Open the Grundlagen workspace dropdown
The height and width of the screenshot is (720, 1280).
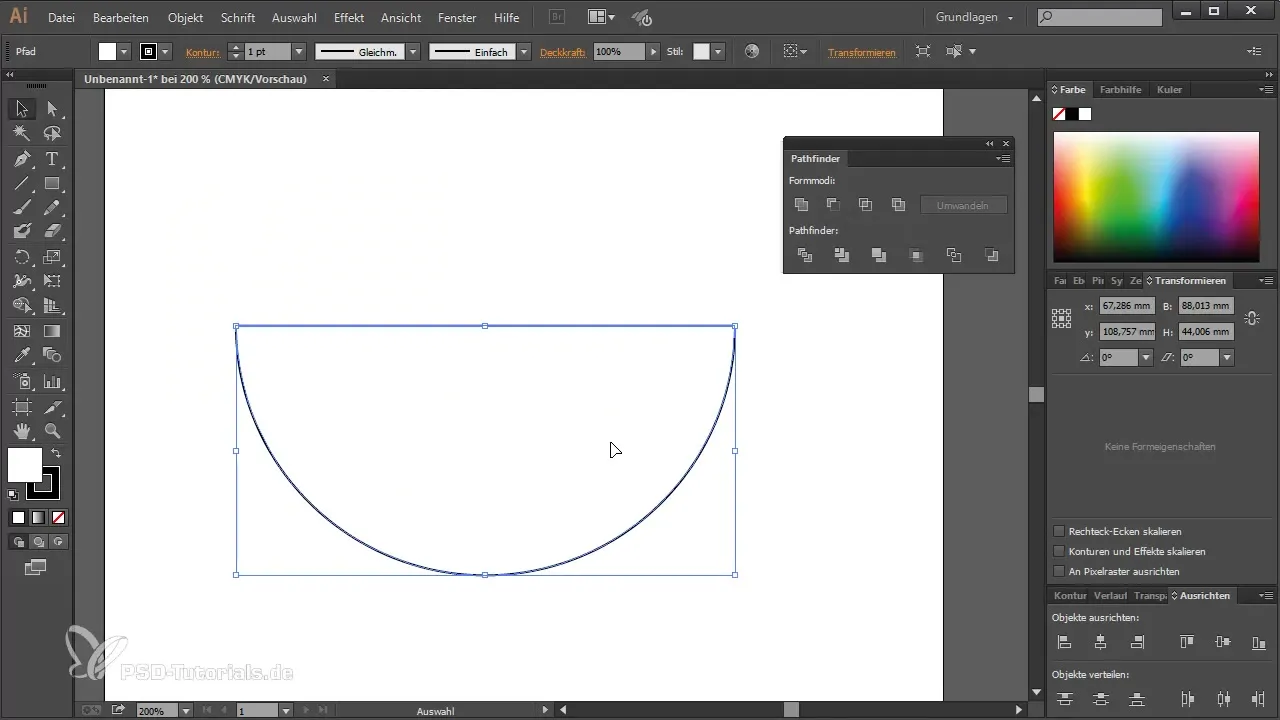tap(974, 18)
